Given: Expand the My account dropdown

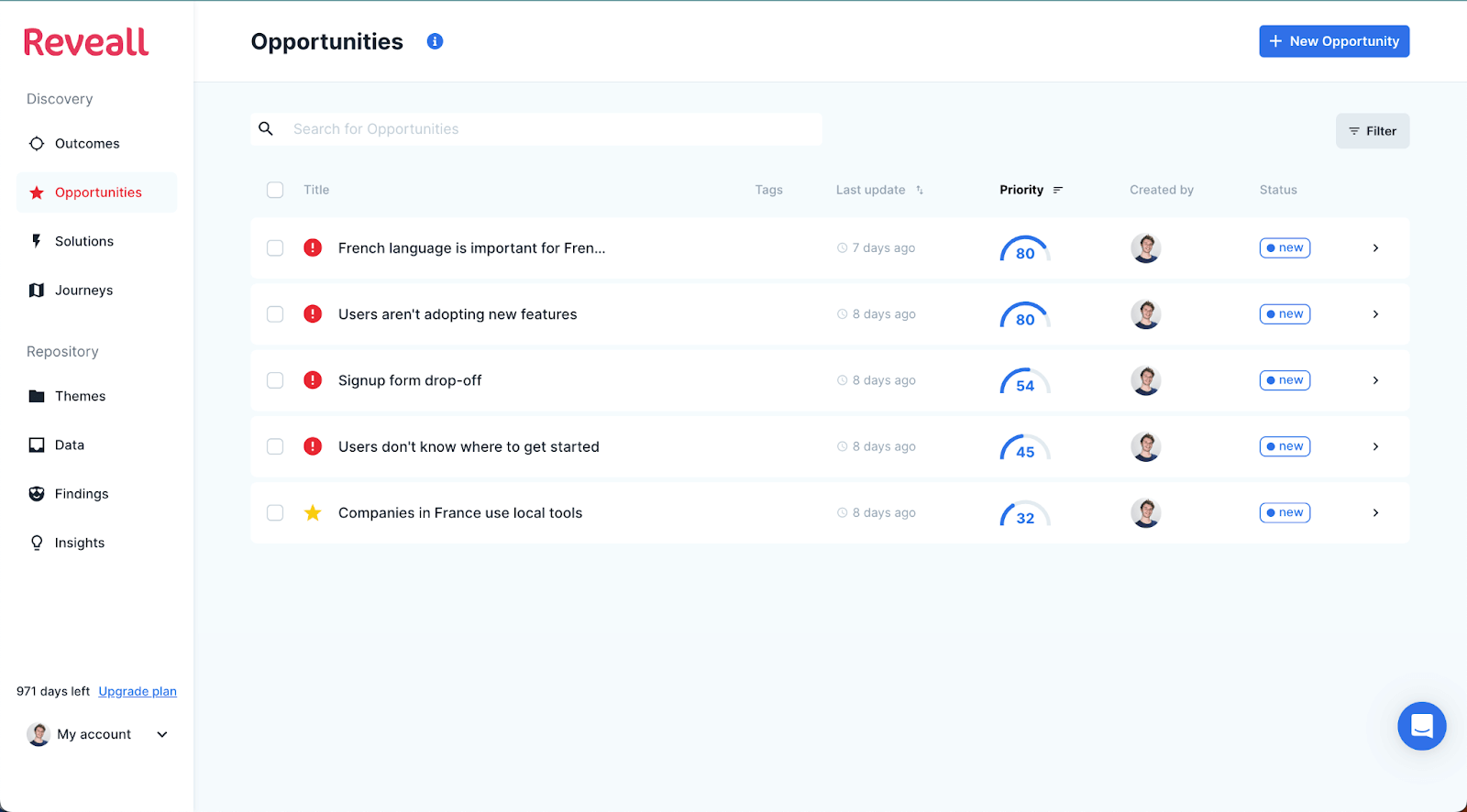Looking at the screenshot, I should [162, 734].
